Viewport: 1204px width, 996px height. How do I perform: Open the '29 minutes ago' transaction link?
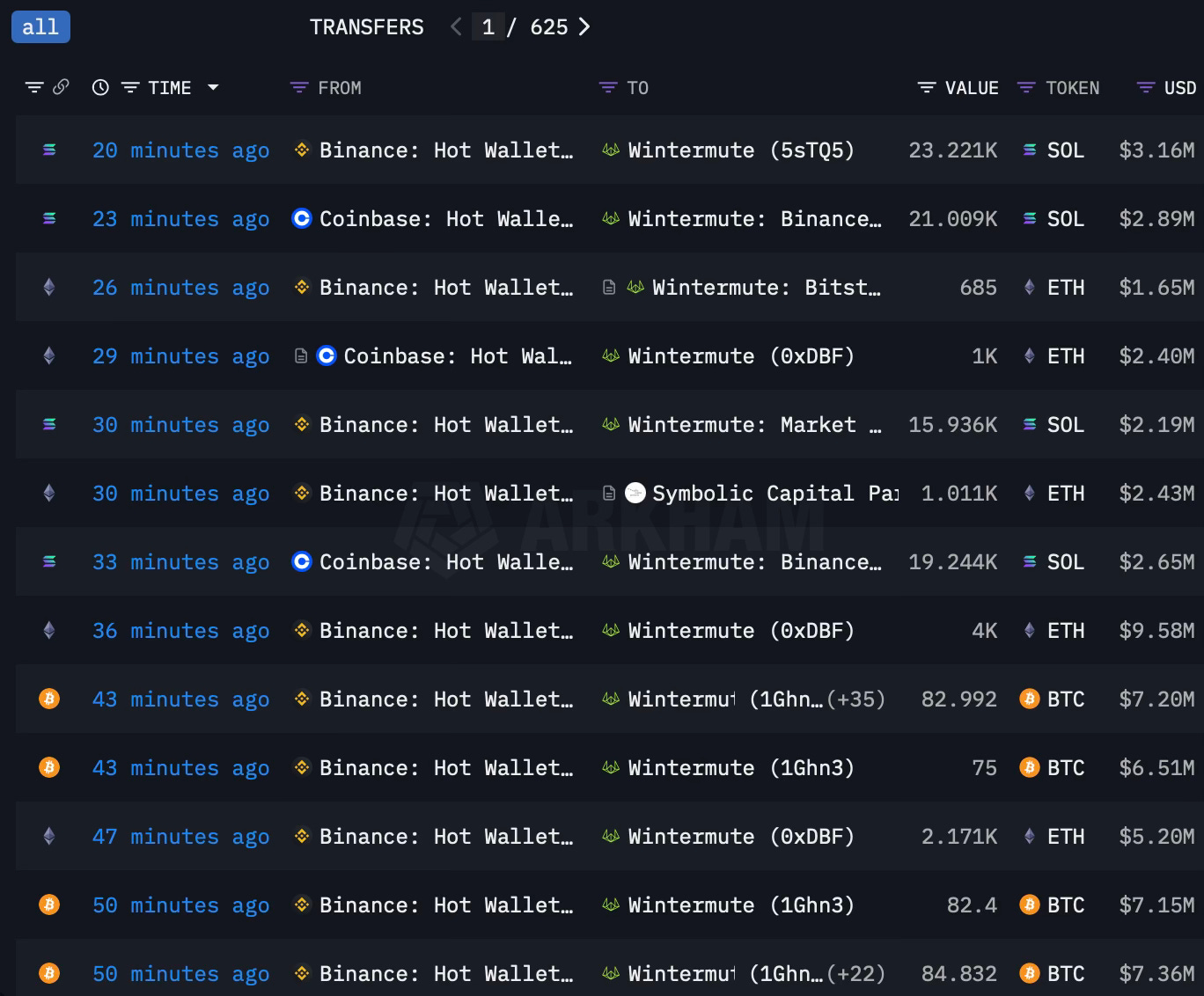180,356
